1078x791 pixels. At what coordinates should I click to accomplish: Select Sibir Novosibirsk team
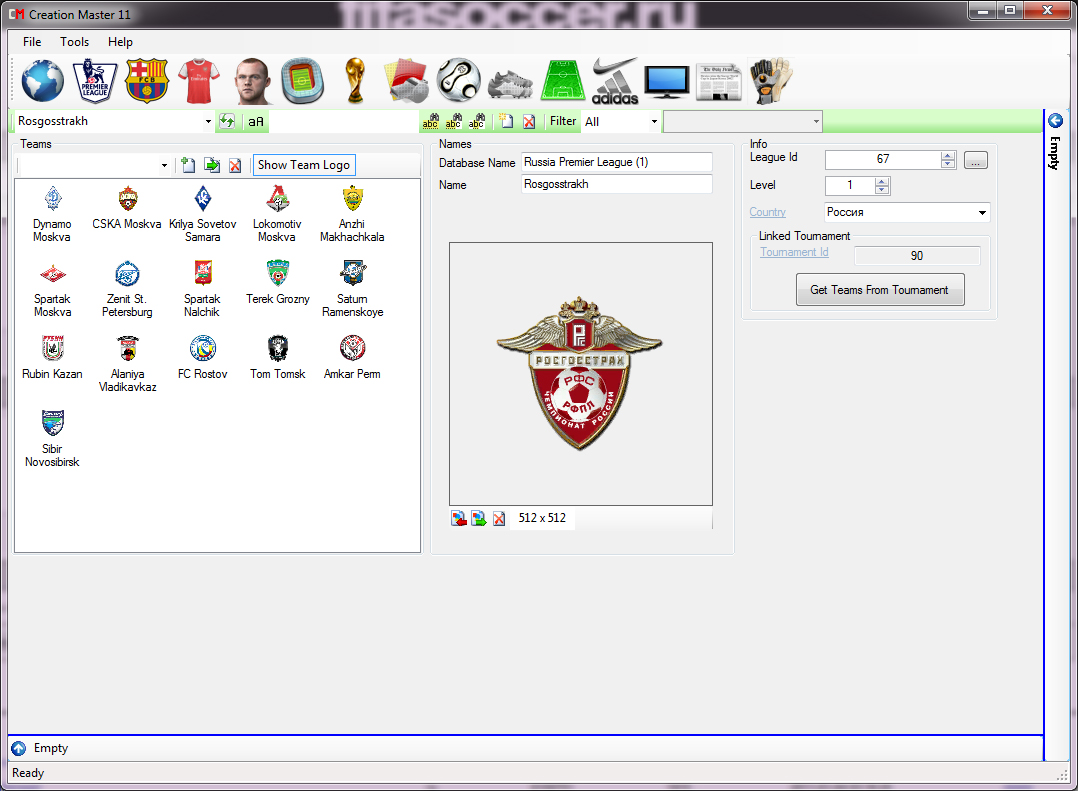(x=52, y=439)
